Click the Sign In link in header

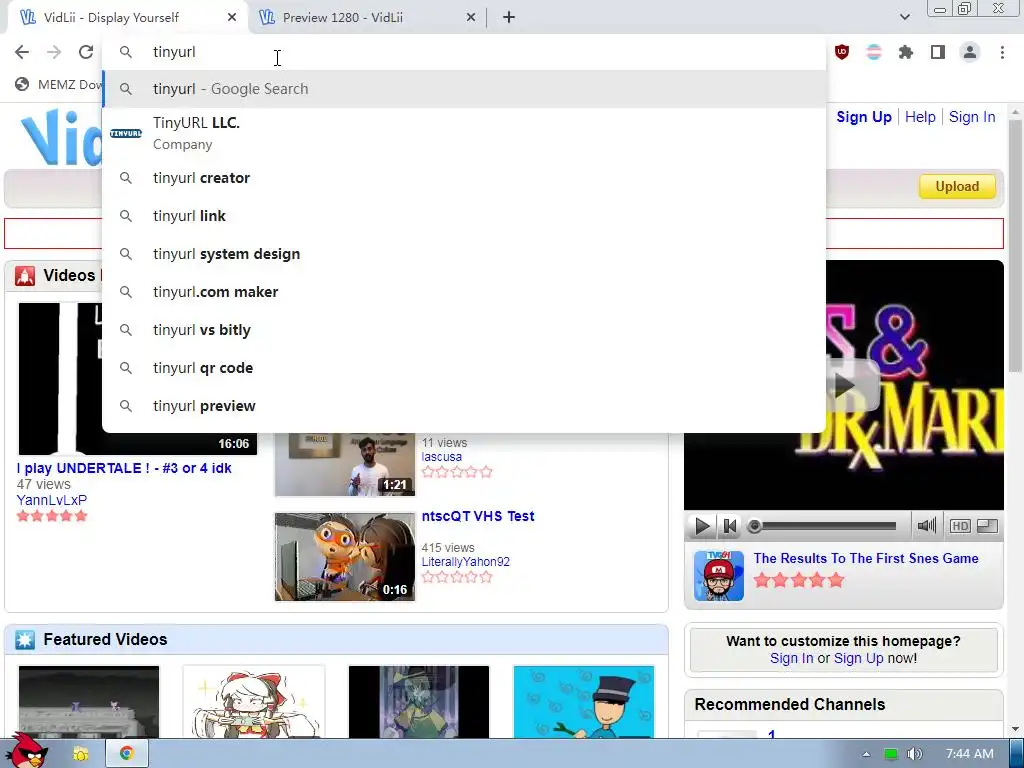(x=972, y=117)
